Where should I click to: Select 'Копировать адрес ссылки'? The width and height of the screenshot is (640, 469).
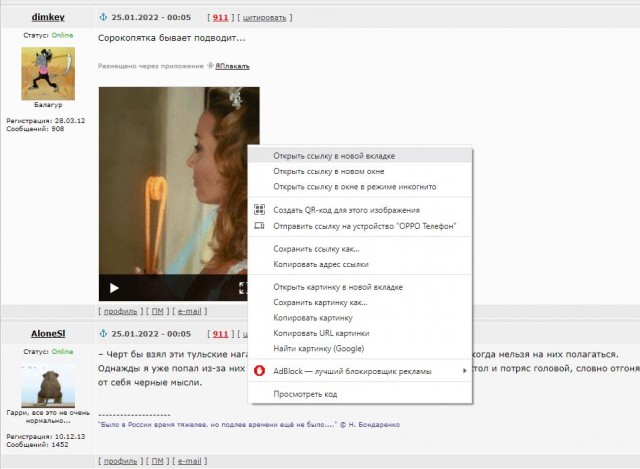coord(360,264)
